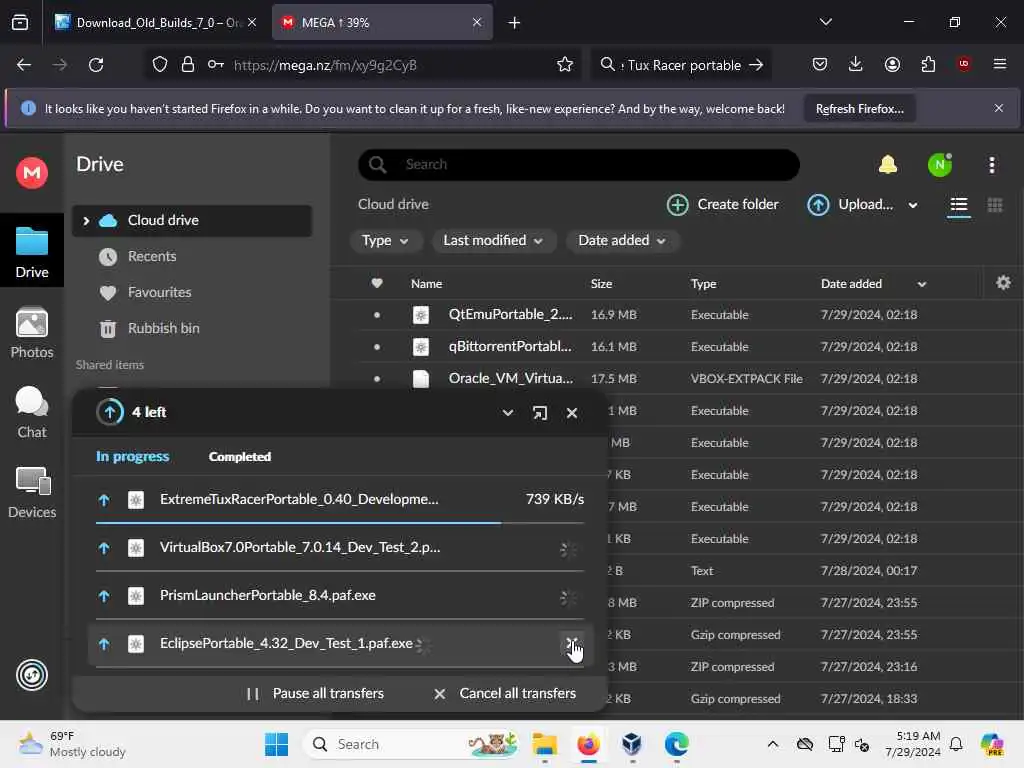Sort by Size column header
The height and width of the screenshot is (768, 1024).
[601, 283]
